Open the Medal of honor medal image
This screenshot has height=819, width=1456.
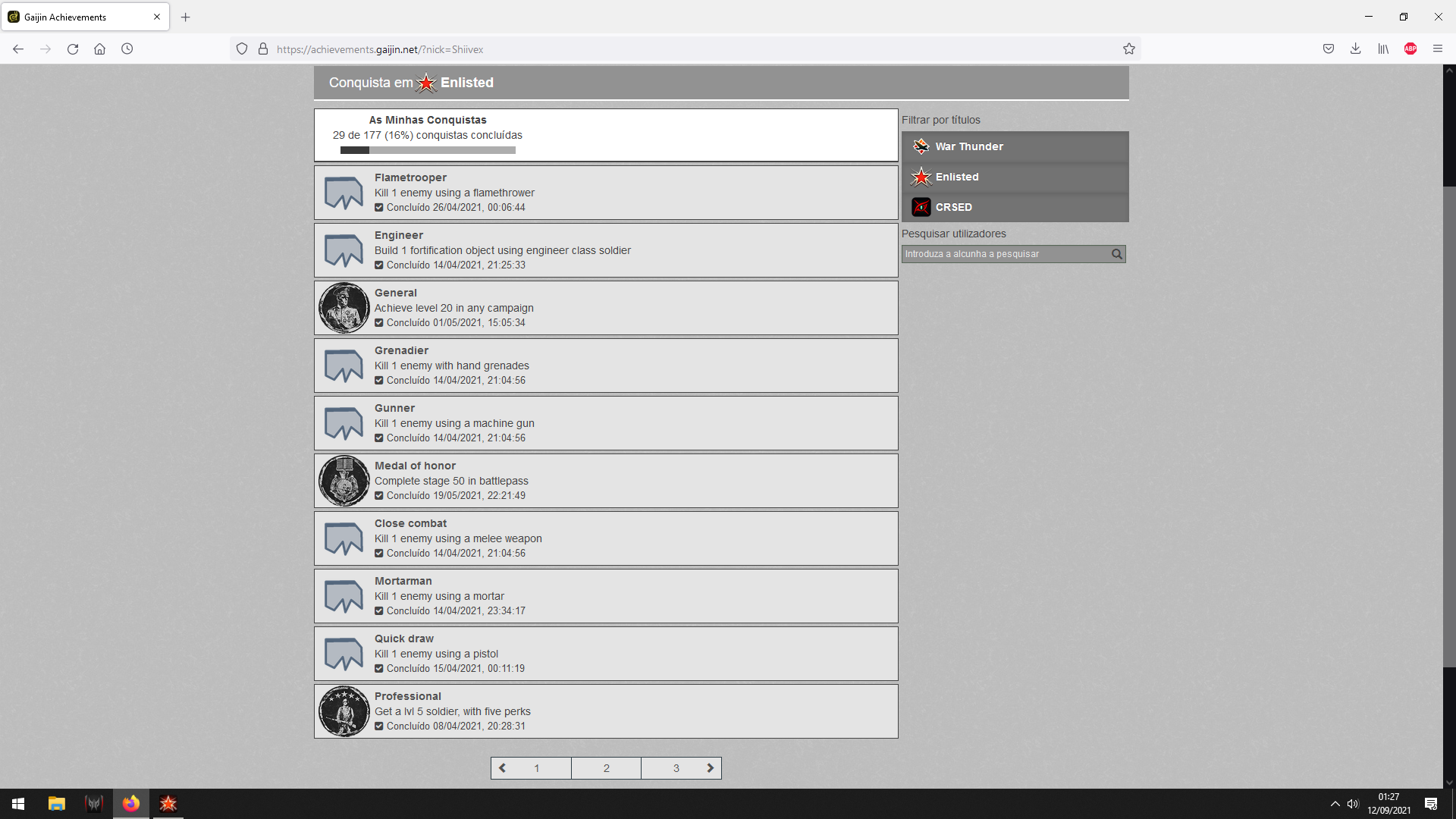[x=344, y=481]
